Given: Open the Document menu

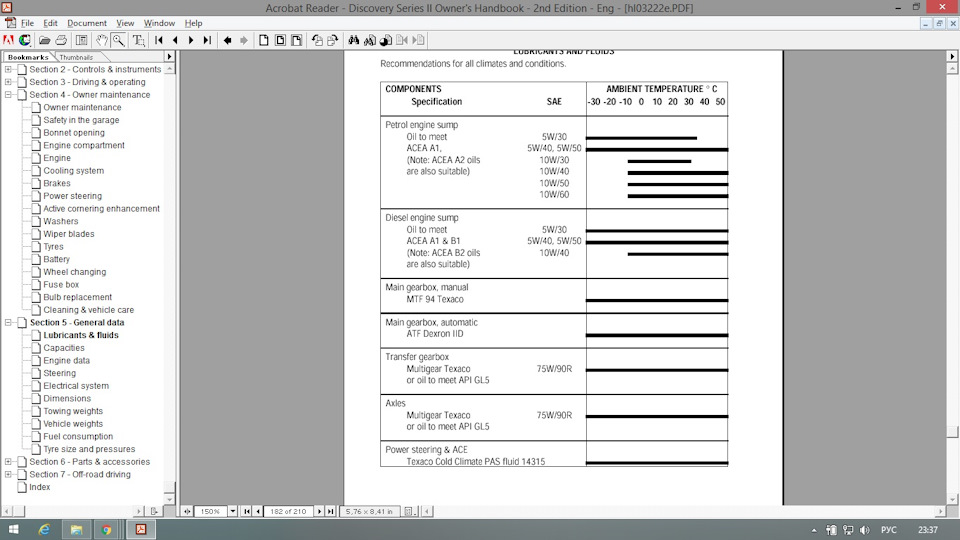Looking at the screenshot, I should coord(87,23).
